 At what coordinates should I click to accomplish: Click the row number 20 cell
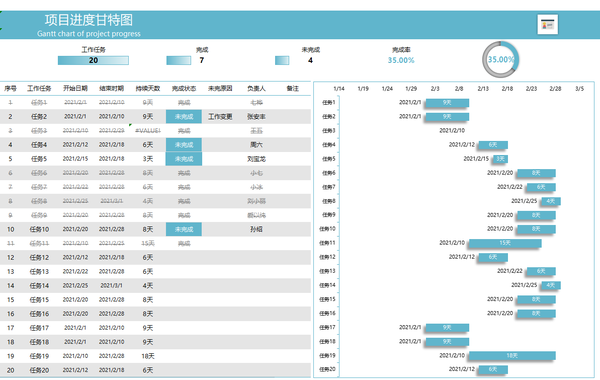(10, 370)
